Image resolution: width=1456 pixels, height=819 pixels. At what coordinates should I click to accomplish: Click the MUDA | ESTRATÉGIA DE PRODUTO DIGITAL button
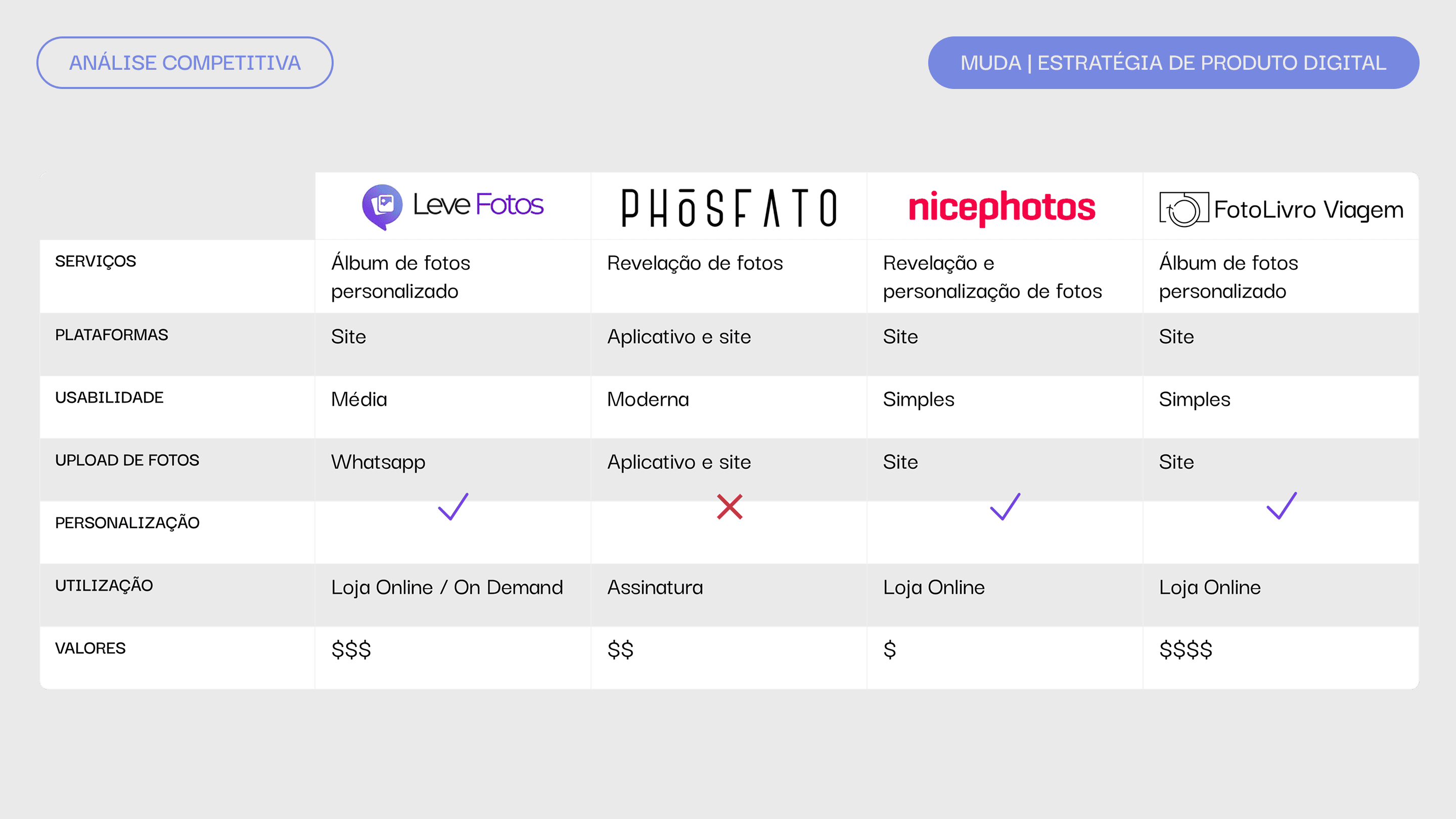[x=1173, y=63]
